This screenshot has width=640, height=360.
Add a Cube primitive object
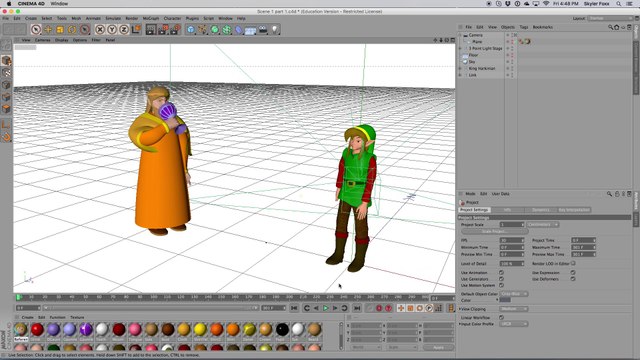(x=191, y=29)
